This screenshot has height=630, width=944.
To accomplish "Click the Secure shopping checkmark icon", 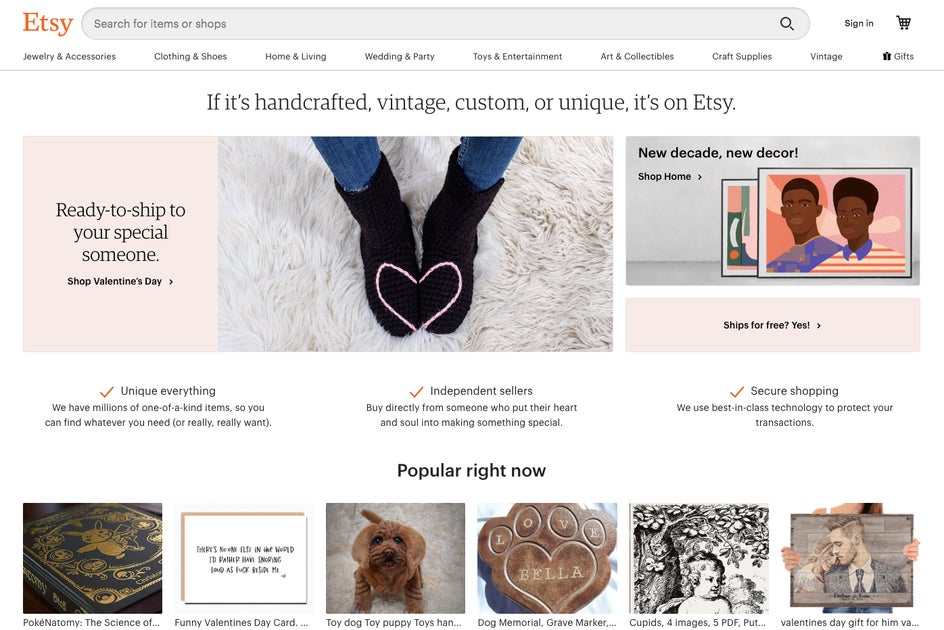I will (x=737, y=391).
